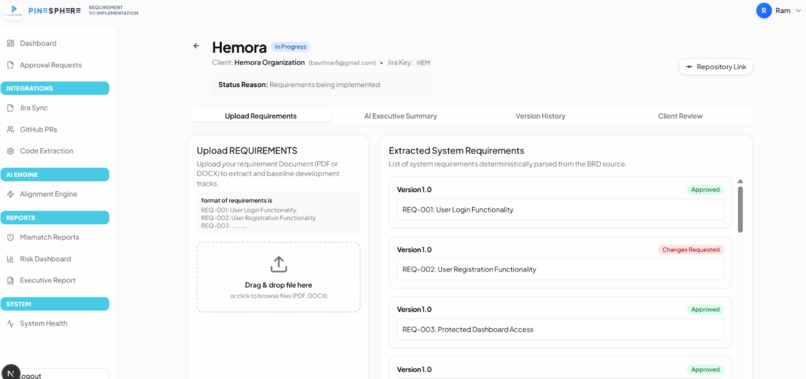Click the HEM Jira key badge

[x=423, y=63]
